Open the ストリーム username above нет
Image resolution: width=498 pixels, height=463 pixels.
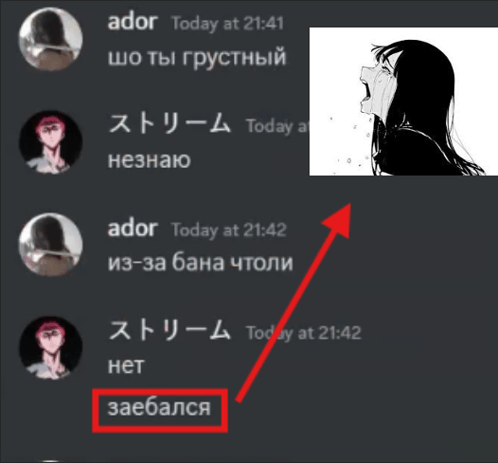pyautogui.click(x=169, y=330)
